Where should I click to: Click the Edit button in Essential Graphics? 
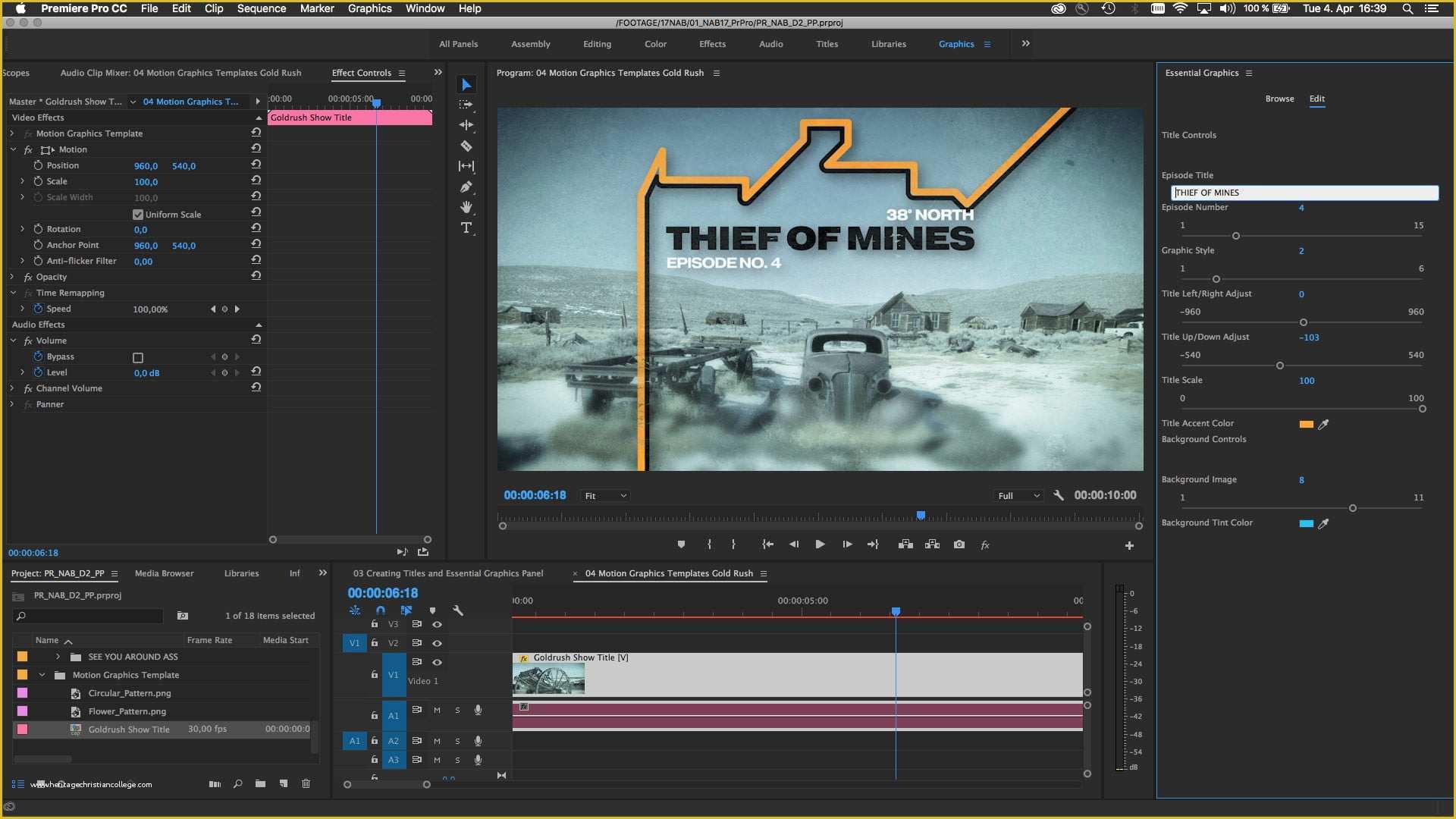(x=1317, y=98)
